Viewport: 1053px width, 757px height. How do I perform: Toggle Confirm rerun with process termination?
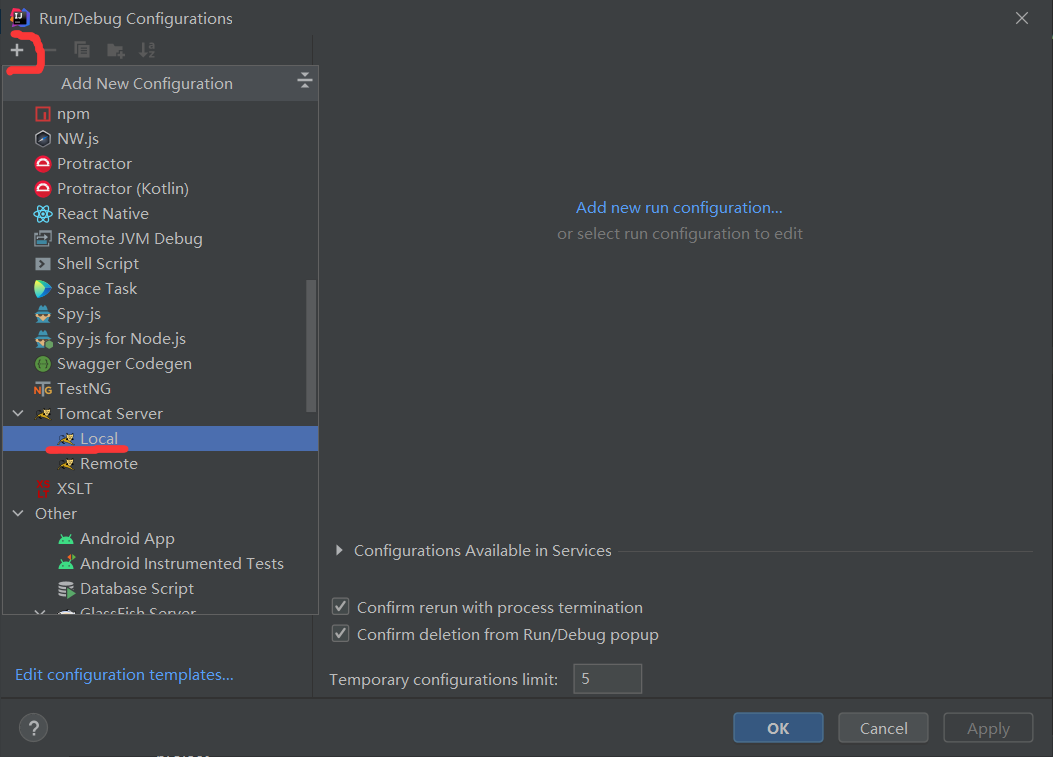click(340, 607)
